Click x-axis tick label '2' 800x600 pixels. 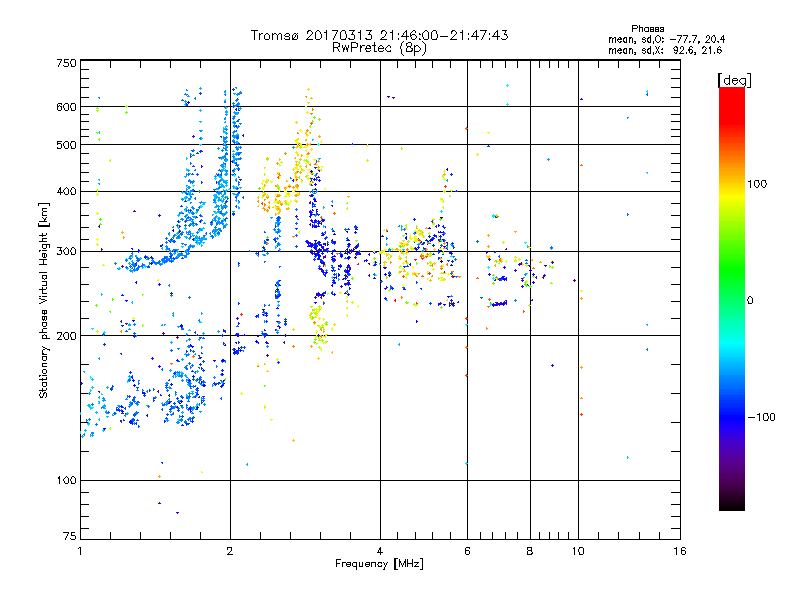pos(230,551)
